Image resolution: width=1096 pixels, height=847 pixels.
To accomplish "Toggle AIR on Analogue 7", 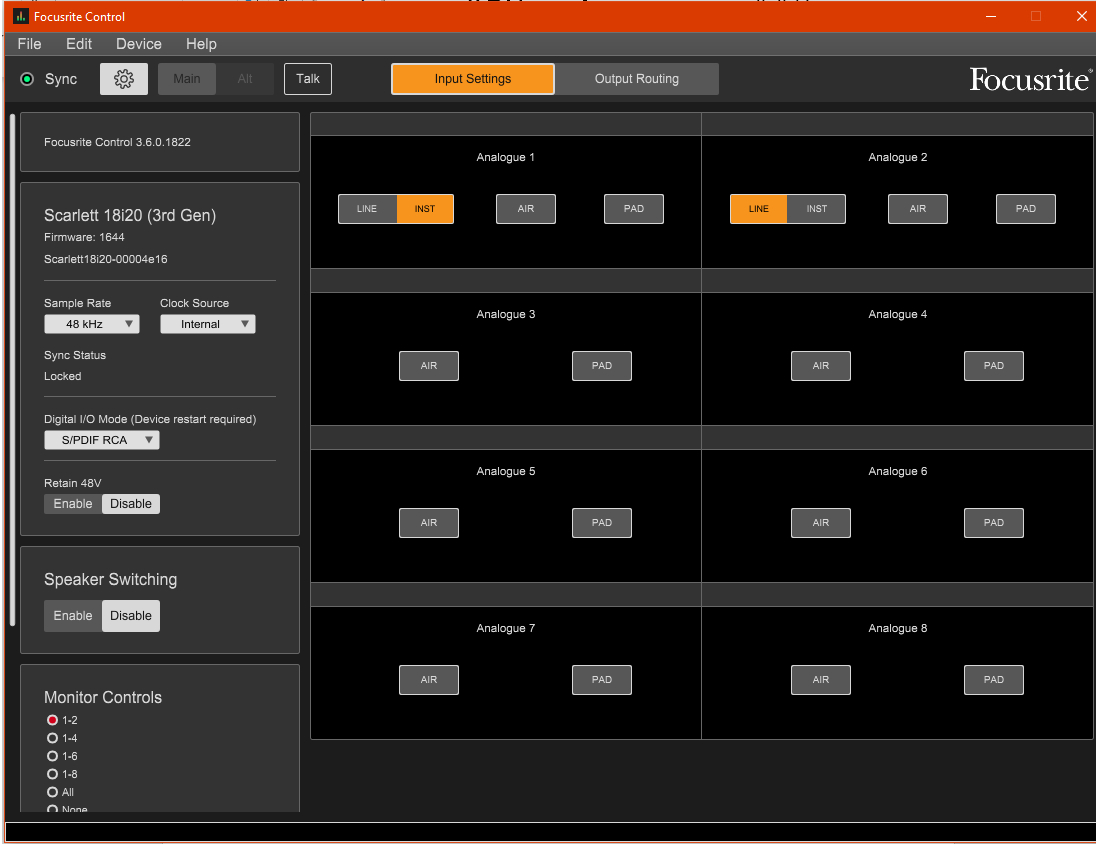I will point(429,680).
